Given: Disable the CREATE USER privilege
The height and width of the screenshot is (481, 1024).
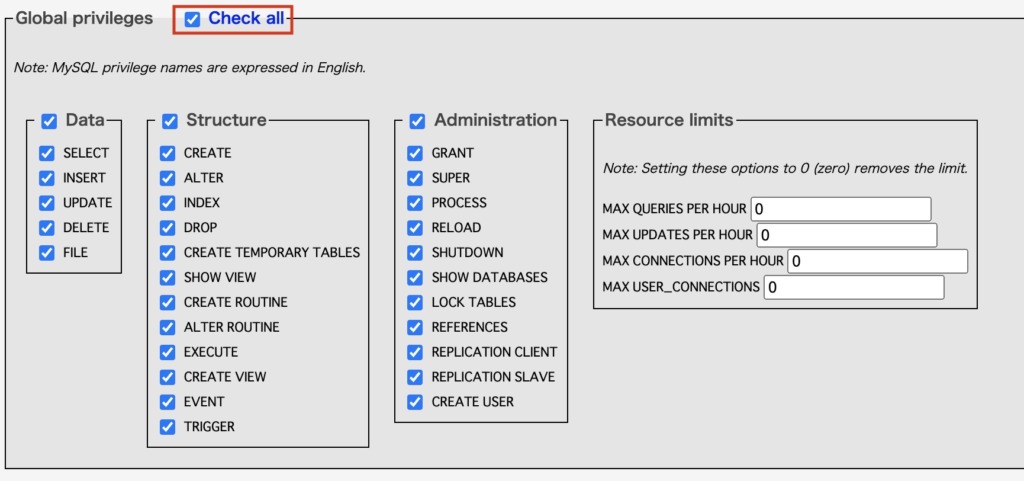Looking at the screenshot, I should [x=415, y=402].
